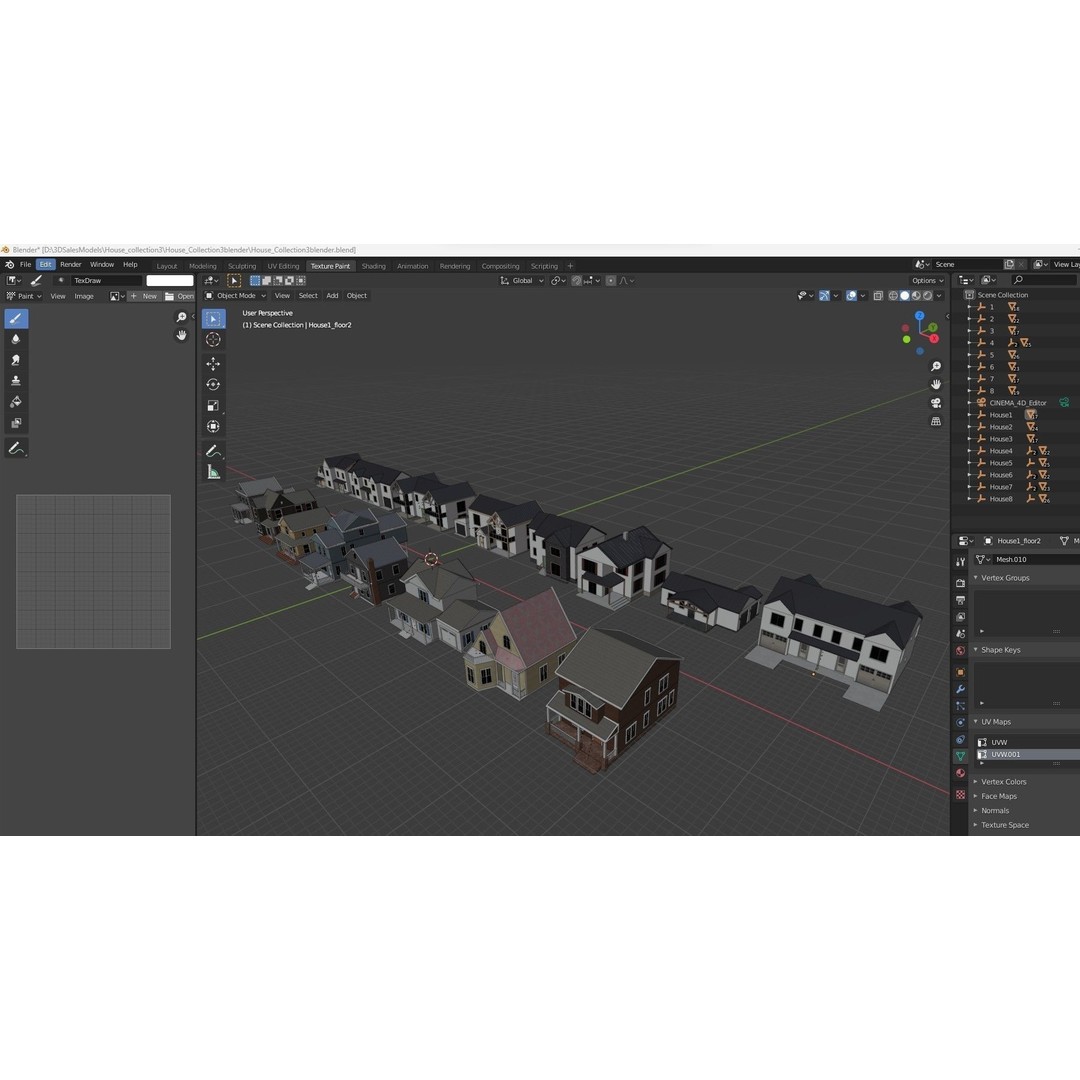Select the UVW.001 UV map entry
The height and width of the screenshot is (1080, 1080).
coord(1028,754)
